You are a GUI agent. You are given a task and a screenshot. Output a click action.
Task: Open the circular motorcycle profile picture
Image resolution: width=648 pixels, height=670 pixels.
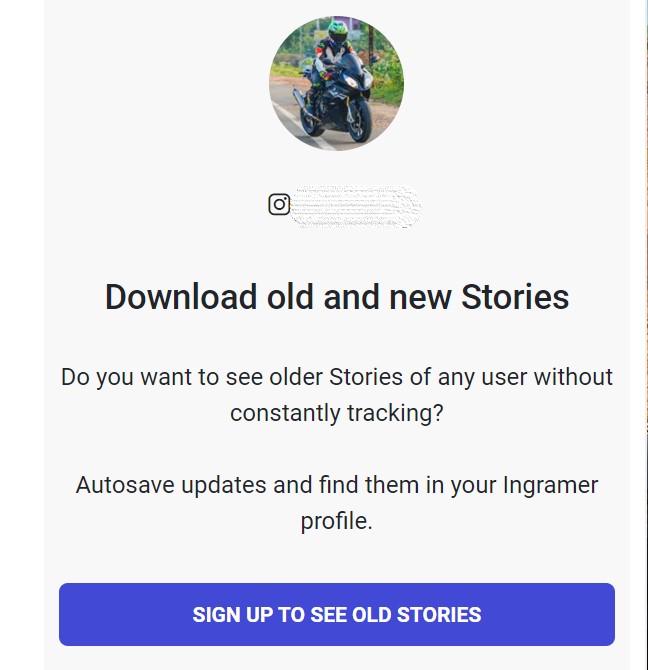[336, 83]
